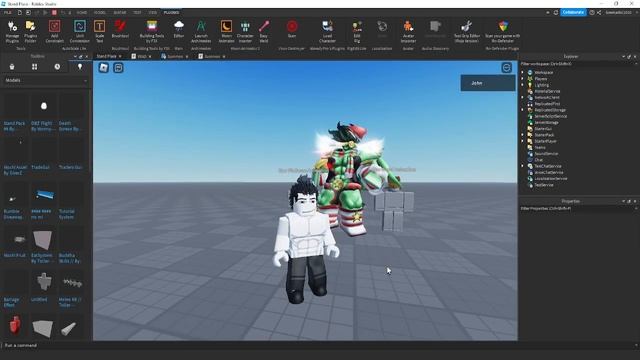Viewport: 640px width, 360px height.
Task: Open the Plugins Folder
Action: click(x=31, y=31)
